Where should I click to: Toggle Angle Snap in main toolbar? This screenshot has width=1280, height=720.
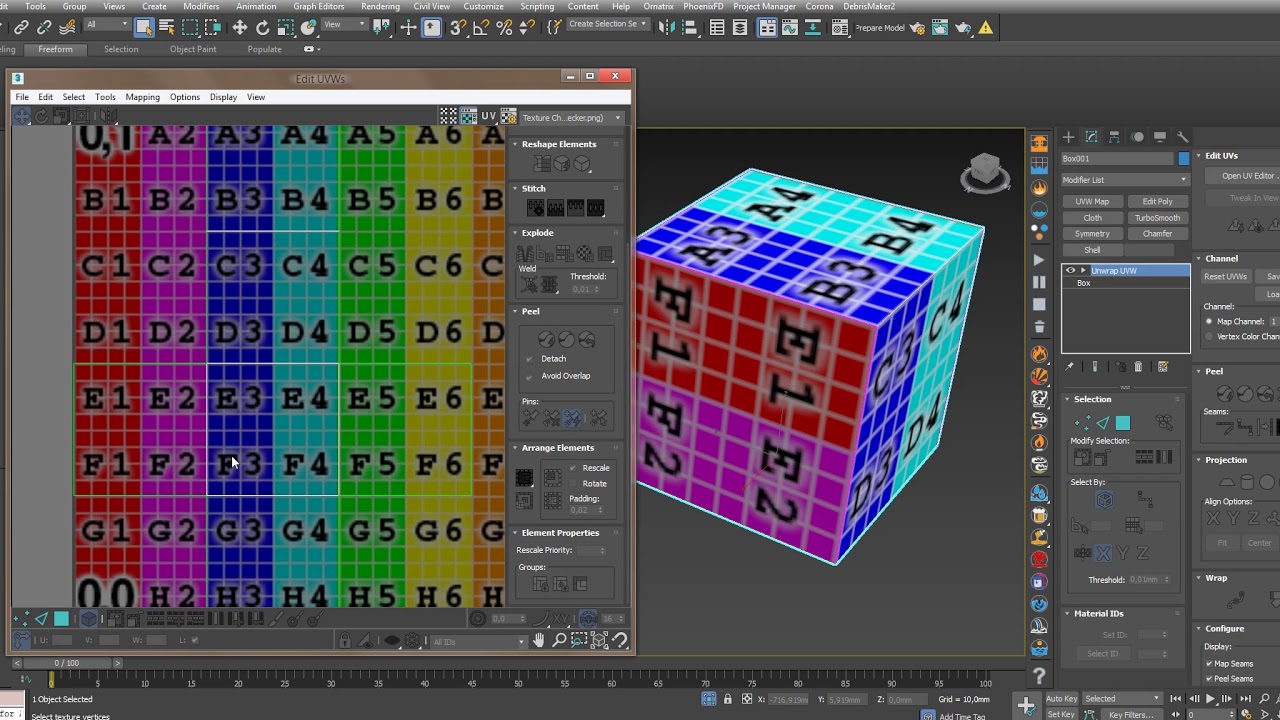[x=481, y=28]
